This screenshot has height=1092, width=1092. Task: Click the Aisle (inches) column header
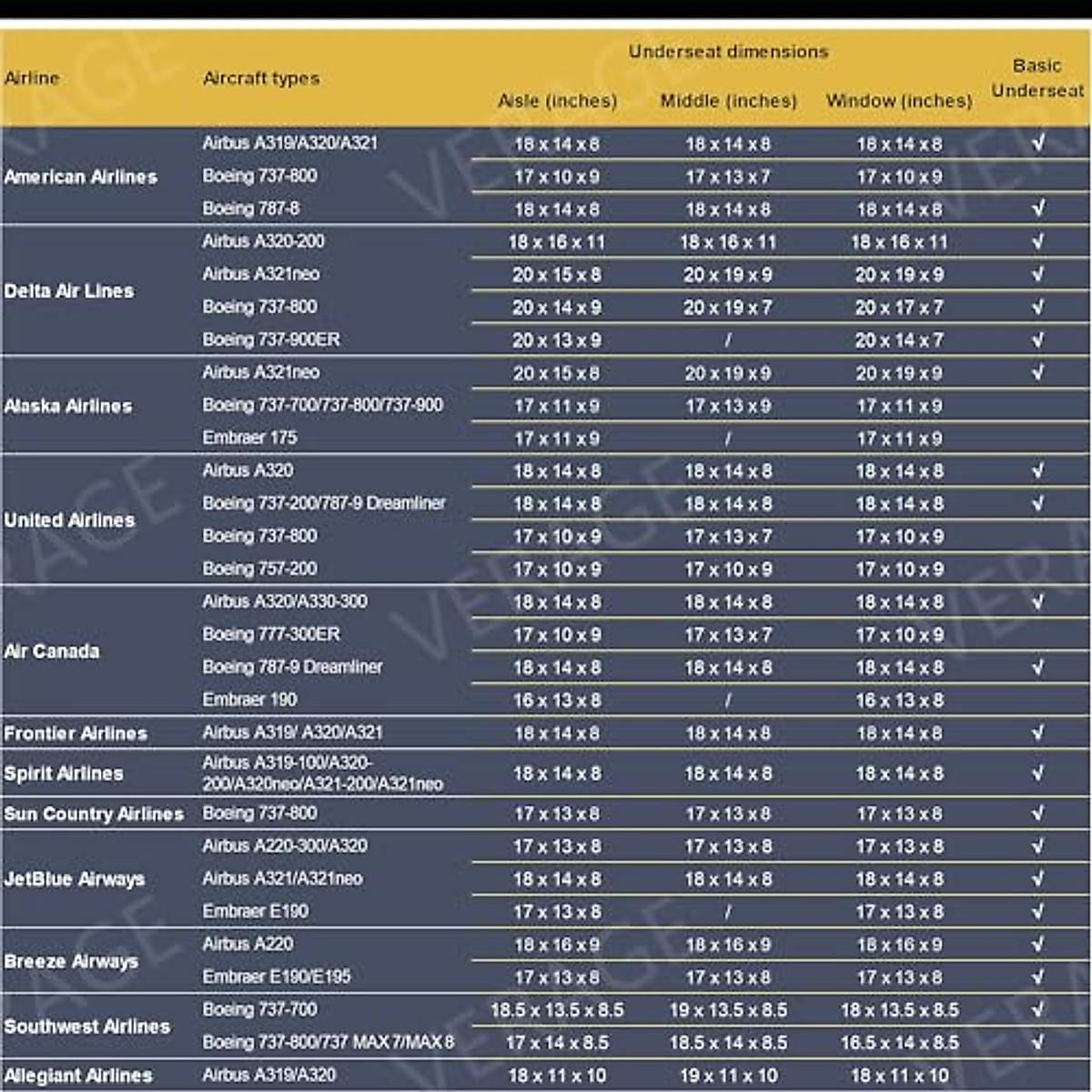(557, 101)
